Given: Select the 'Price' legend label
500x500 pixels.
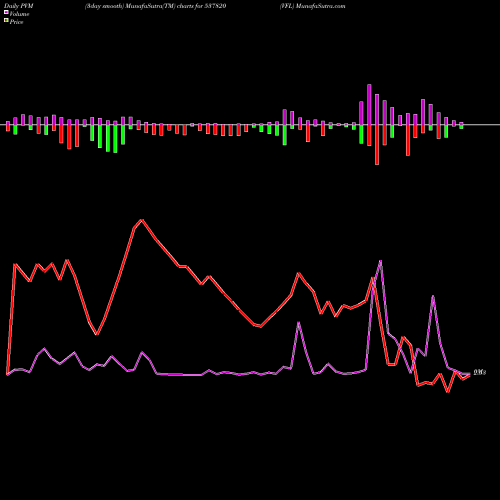Looking at the screenshot, I should tap(16, 22).
